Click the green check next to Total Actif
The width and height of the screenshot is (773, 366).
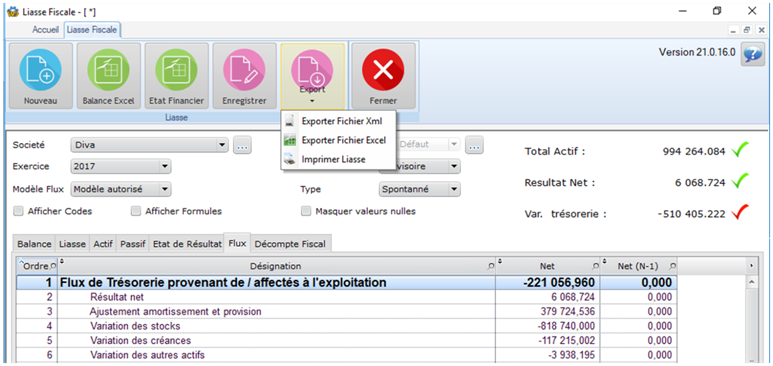[740, 149]
